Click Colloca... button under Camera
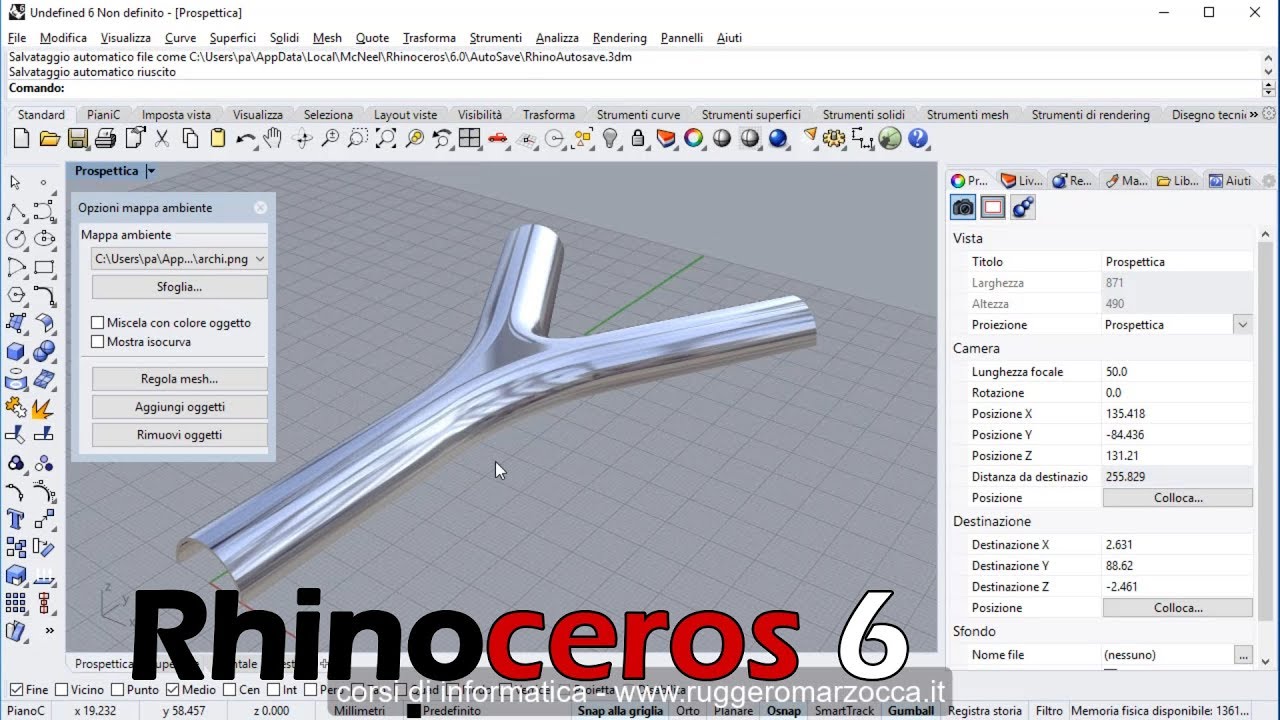Viewport: 1280px width, 720px height. pos(1178,498)
